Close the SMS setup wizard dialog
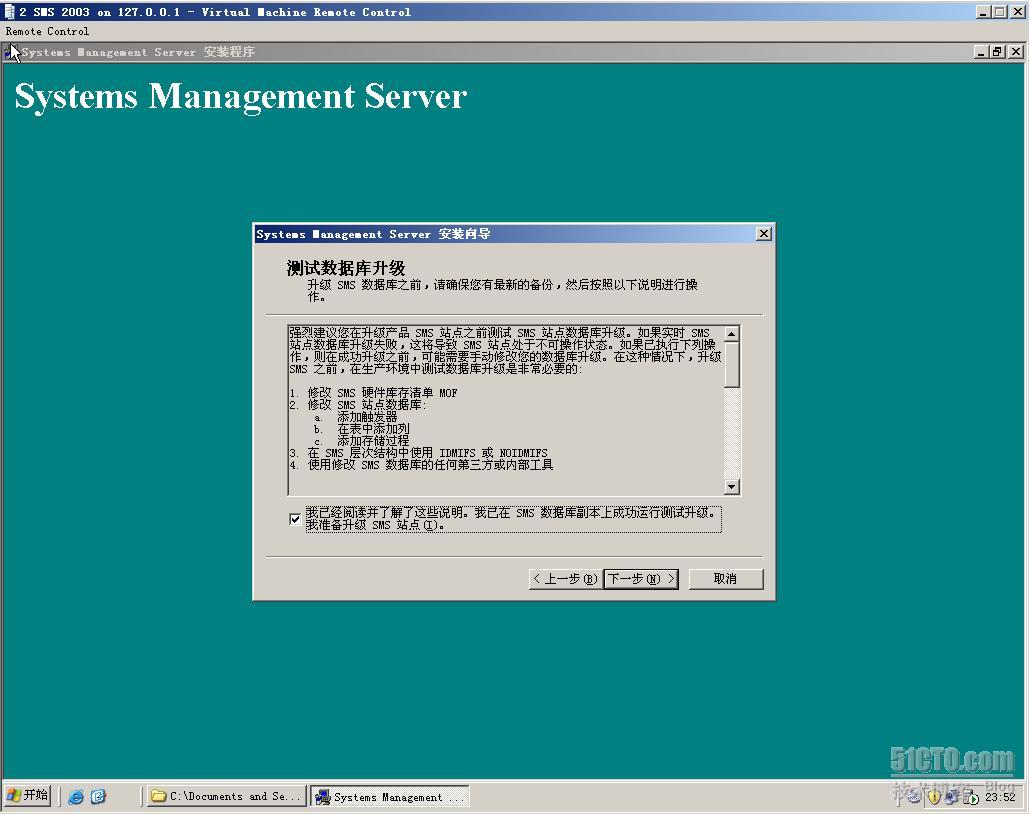Screen dimensions: 1029x814 click(763, 234)
